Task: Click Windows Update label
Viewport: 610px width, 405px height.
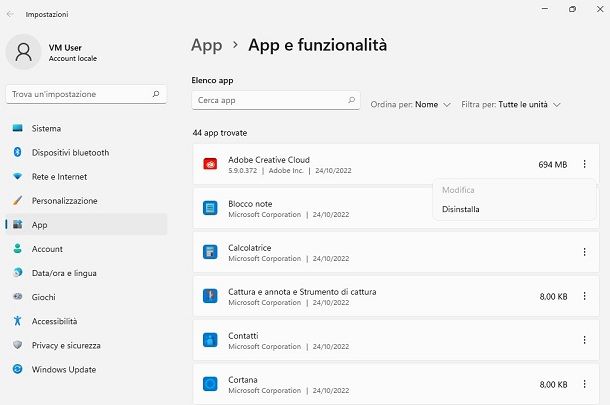Action: (x=64, y=370)
